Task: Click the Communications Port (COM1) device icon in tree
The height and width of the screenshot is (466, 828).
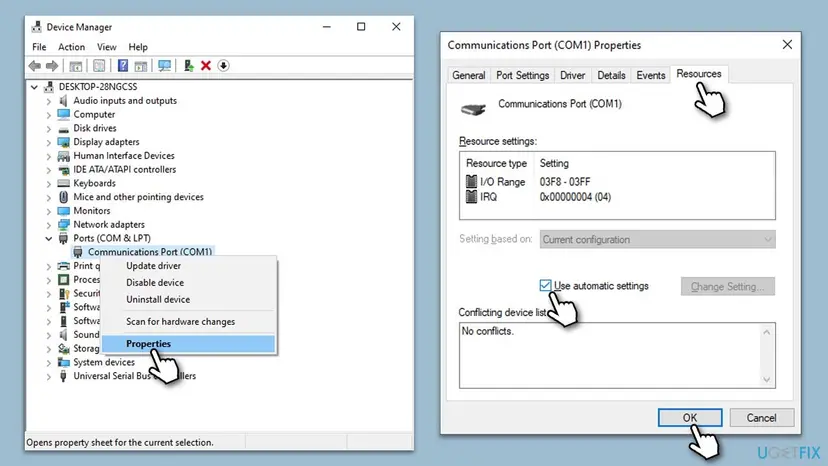Action: tap(78, 252)
